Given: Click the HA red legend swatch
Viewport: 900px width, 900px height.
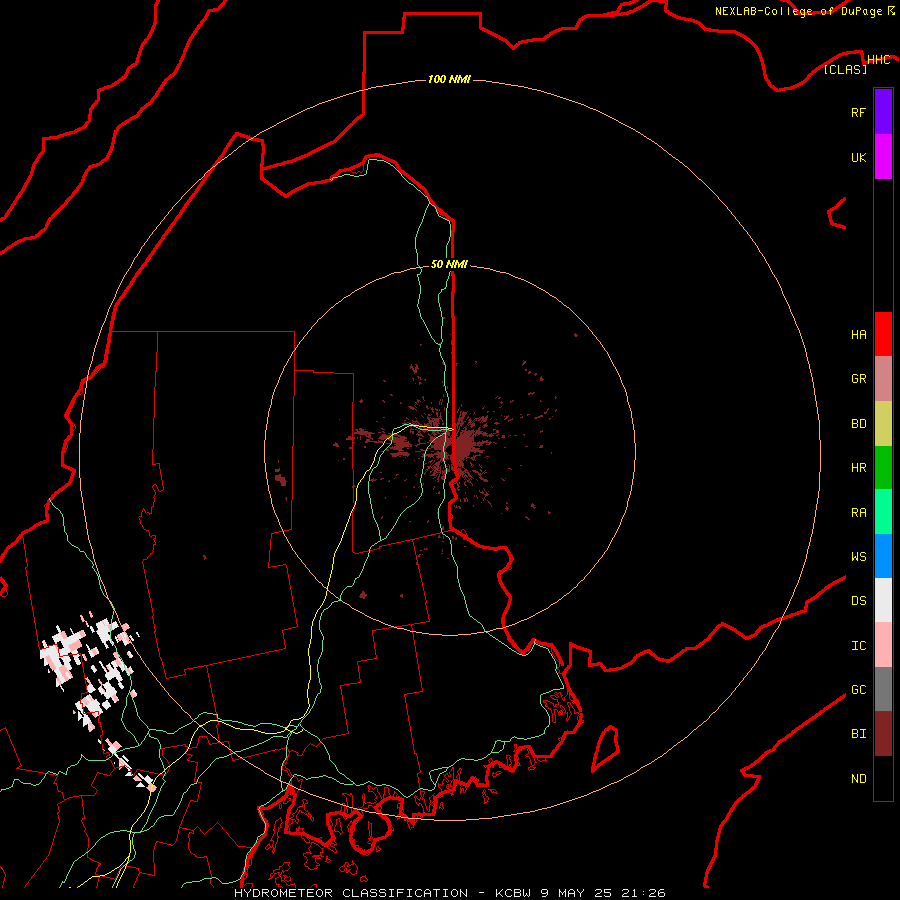Looking at the screenshot, I should coord(883,334).
